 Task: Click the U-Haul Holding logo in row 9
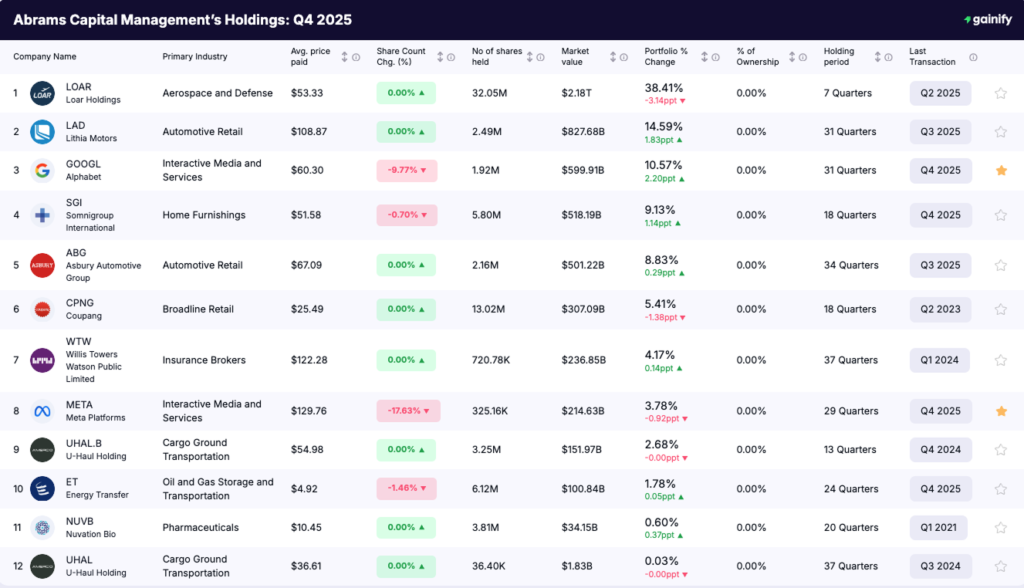coord(41,449)
